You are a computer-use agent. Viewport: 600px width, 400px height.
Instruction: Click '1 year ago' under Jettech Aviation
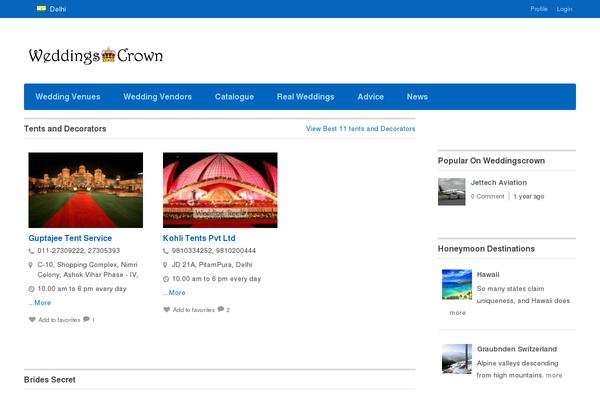click(x=528, y=196)
